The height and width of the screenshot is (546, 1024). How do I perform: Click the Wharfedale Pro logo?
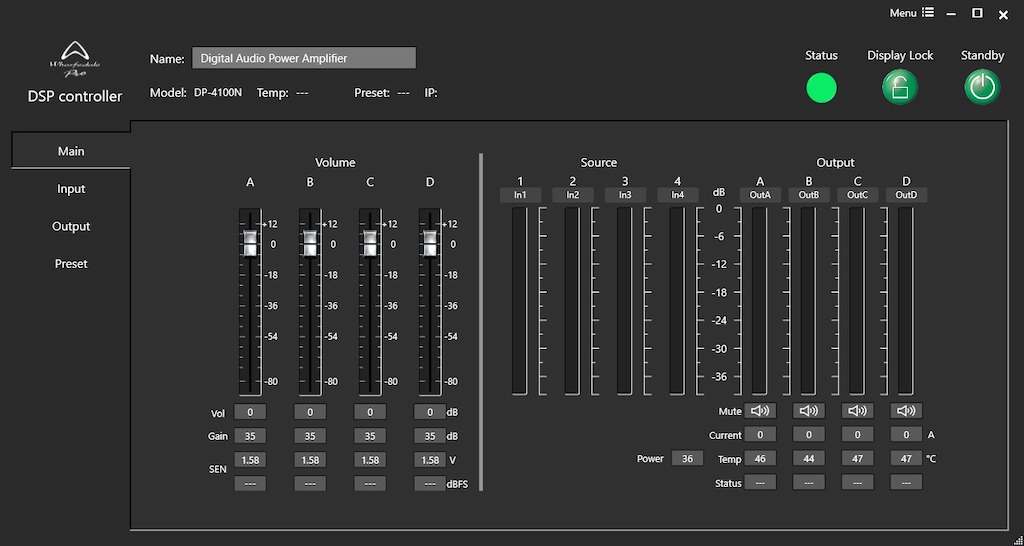[x=75, y=59]
